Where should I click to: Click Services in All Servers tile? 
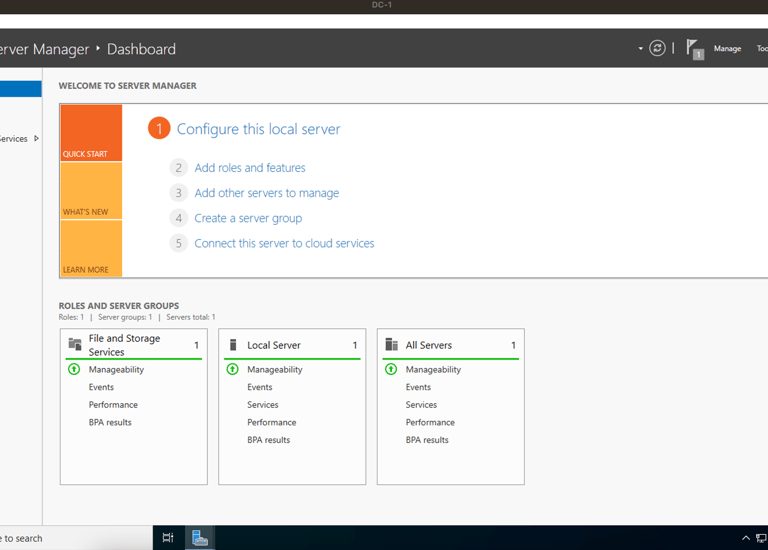(421, 405)
